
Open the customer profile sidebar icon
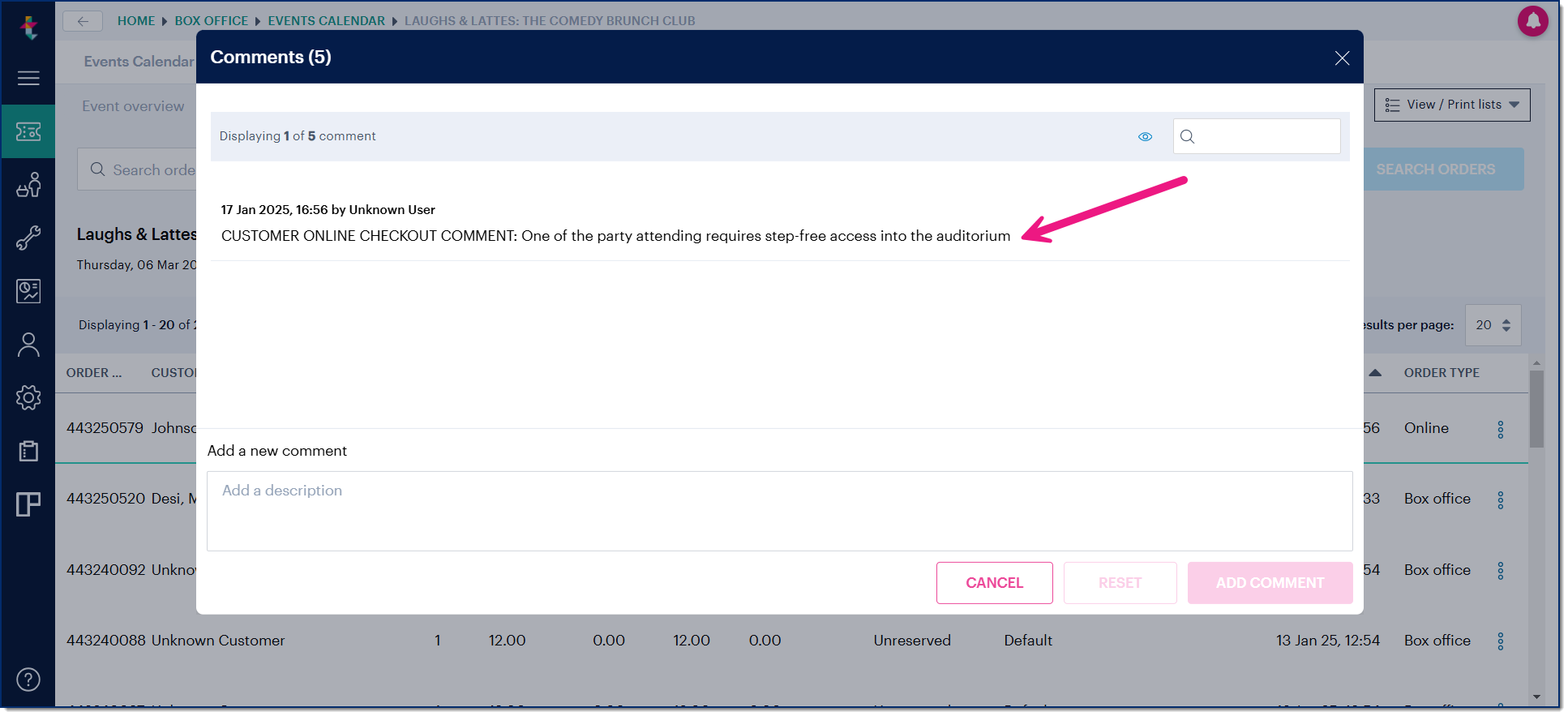point(28,345)
